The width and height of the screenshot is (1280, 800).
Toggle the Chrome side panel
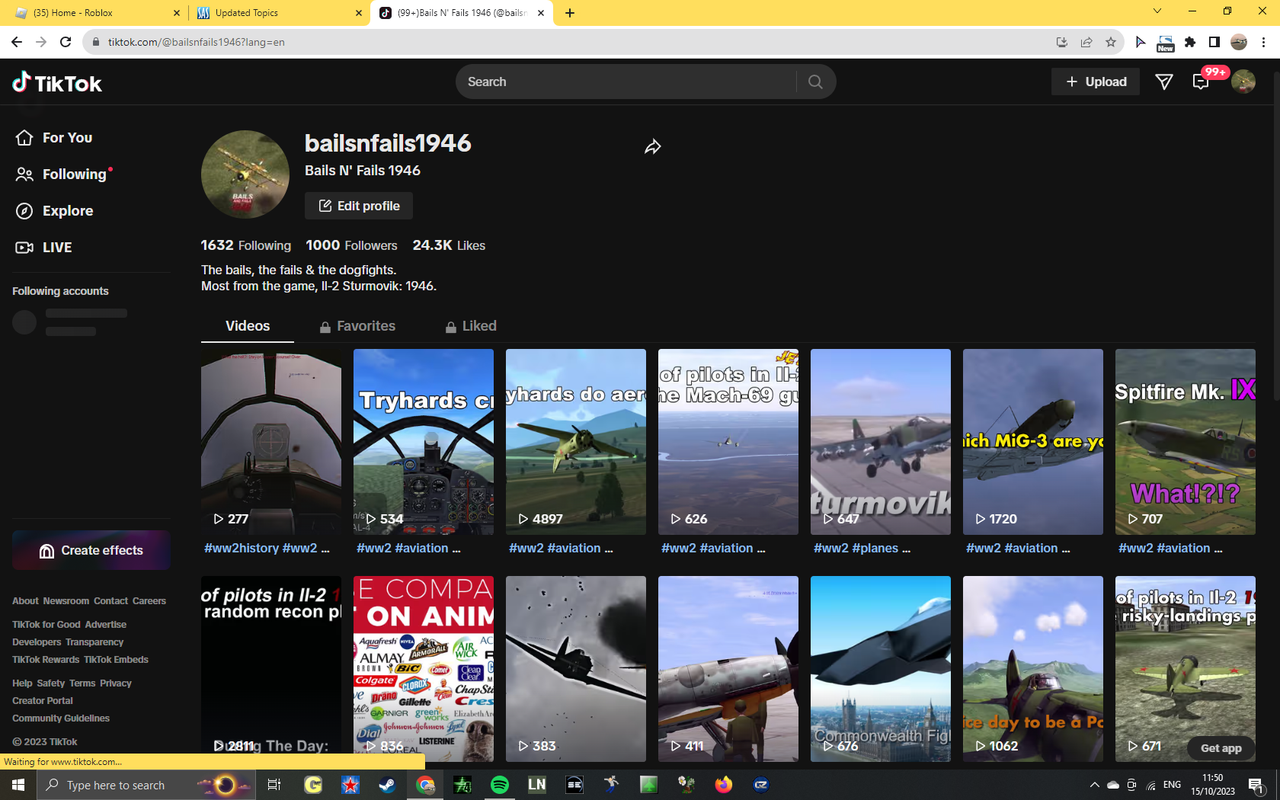[x=1214, y=42]
